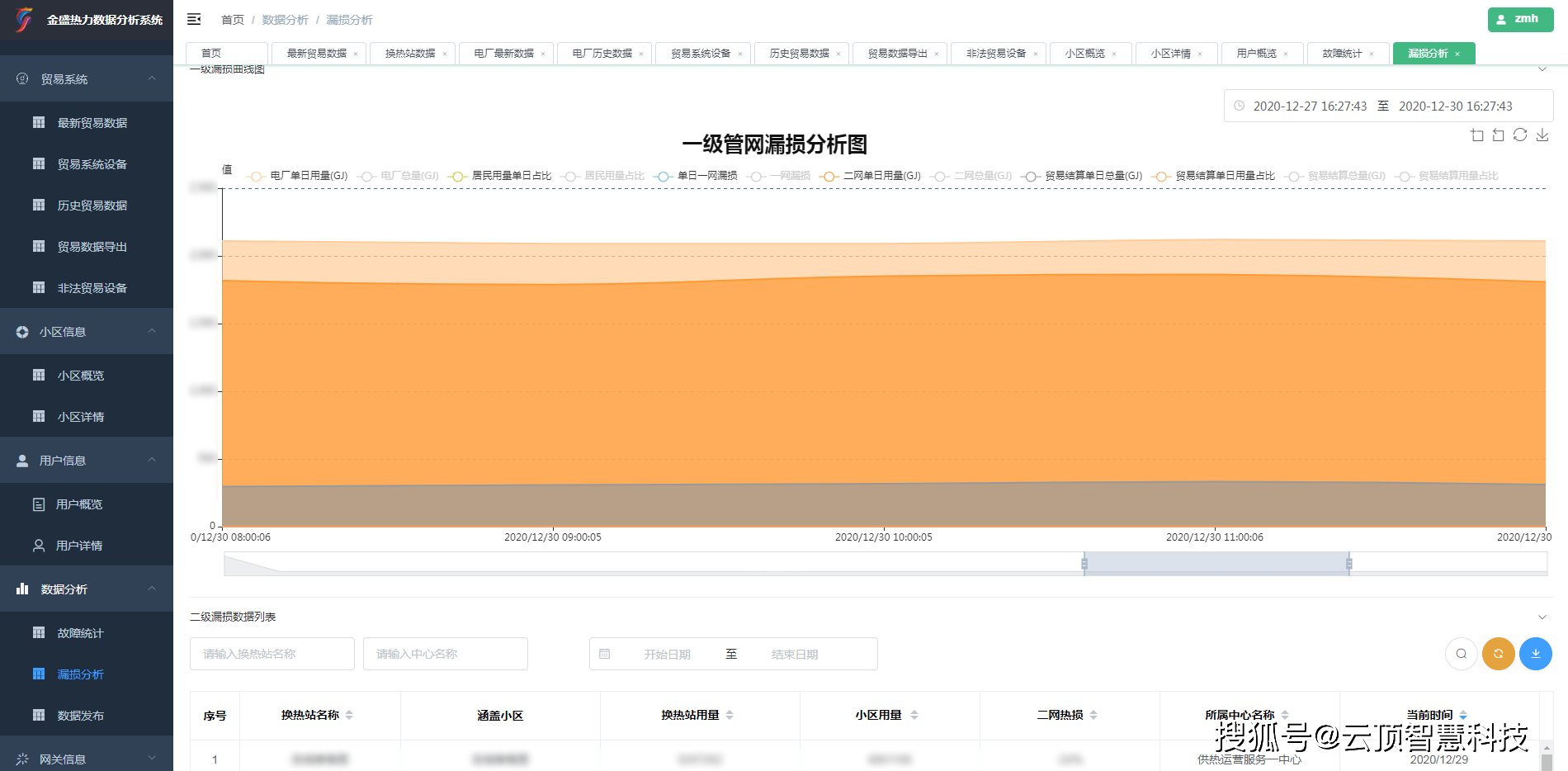
Task: Collapse the 用户信息 sidebar group
Action: [152, 460]
